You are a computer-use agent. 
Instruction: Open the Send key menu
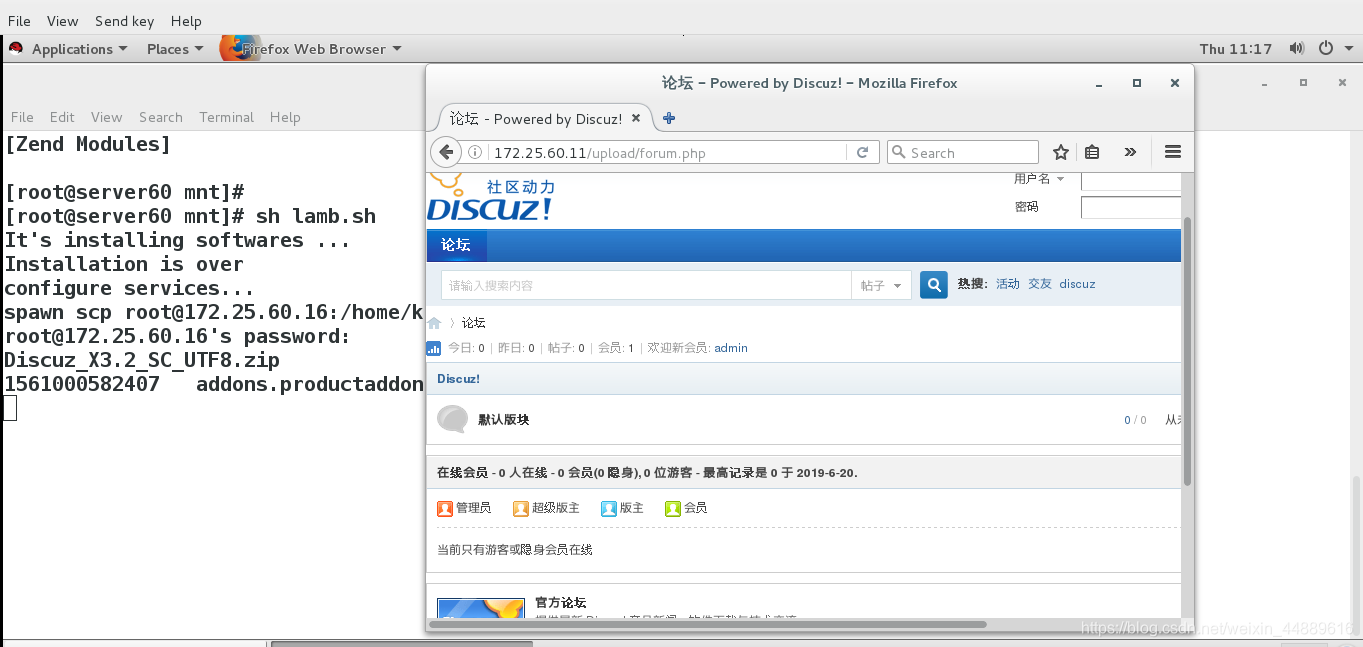coord(125,20)
